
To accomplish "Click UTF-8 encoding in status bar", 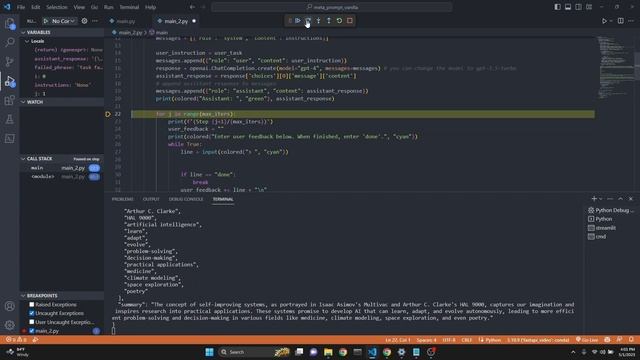I will coord(449,340).
